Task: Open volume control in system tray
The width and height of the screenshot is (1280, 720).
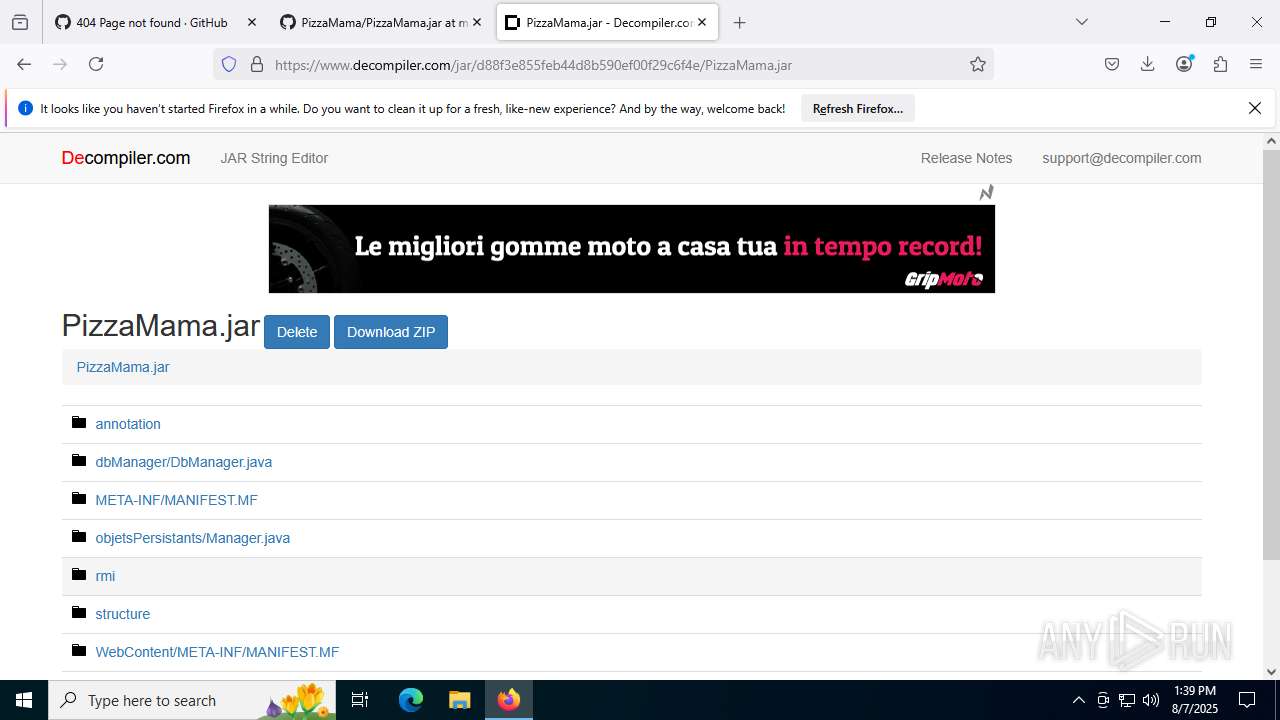Action: [1151, 700]
